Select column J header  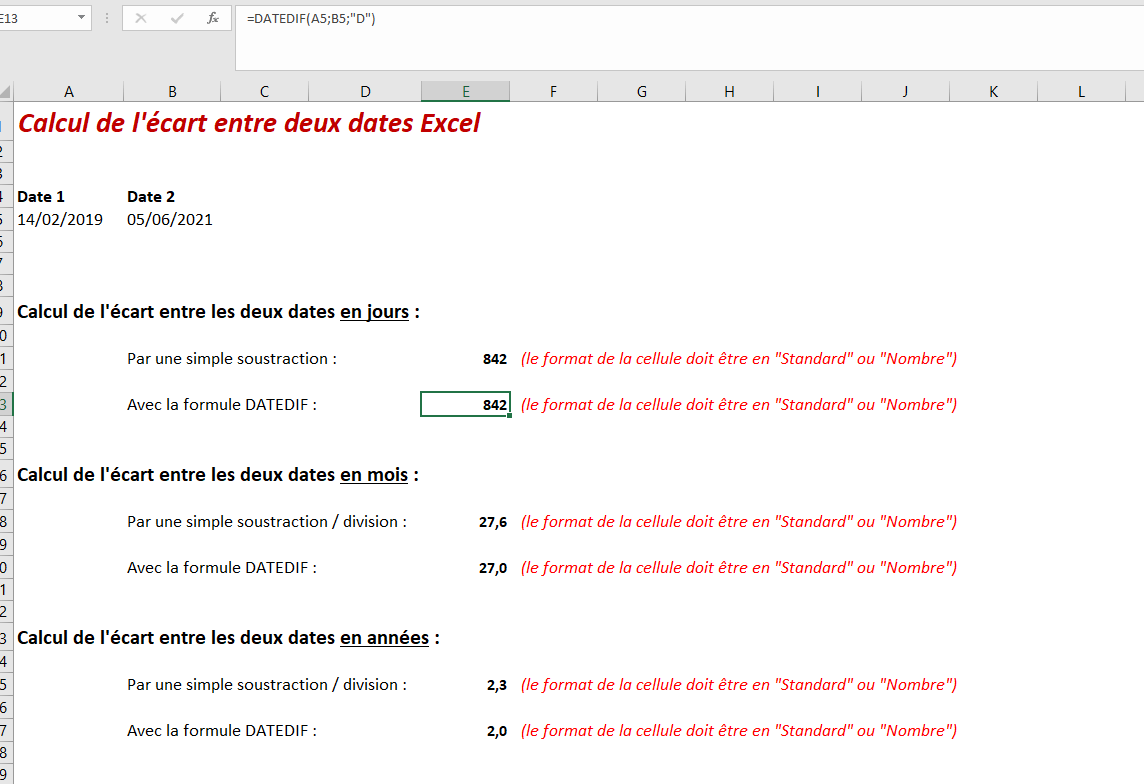tap(905, 92)
